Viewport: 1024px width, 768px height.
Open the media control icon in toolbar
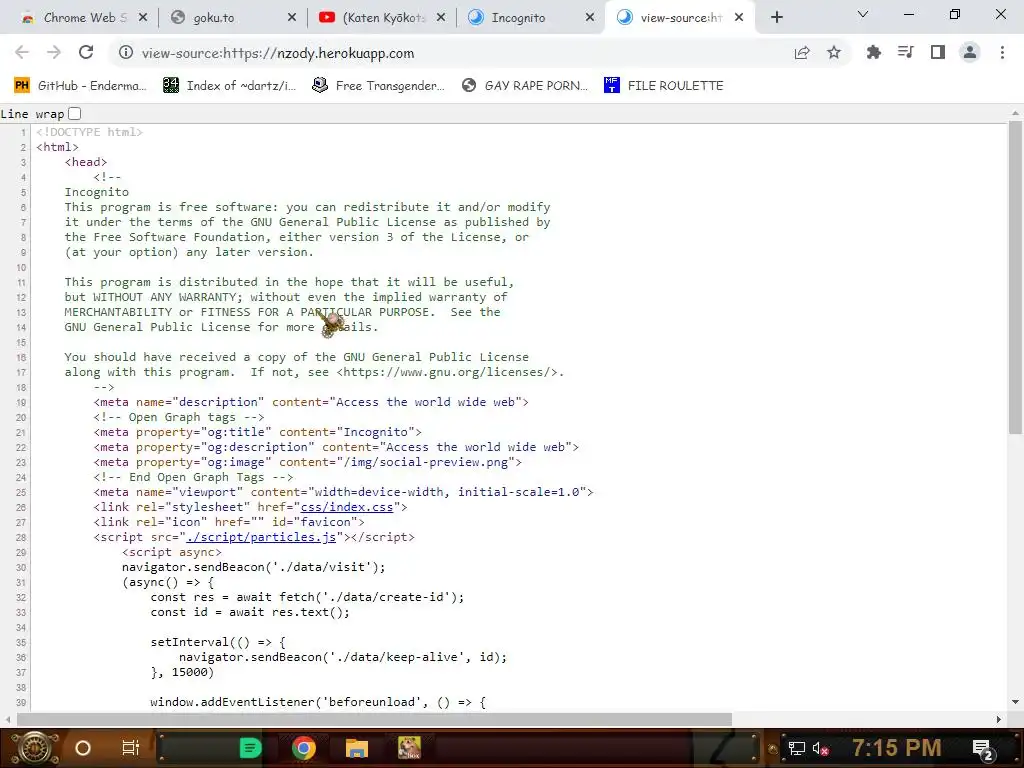click(905, 52)
